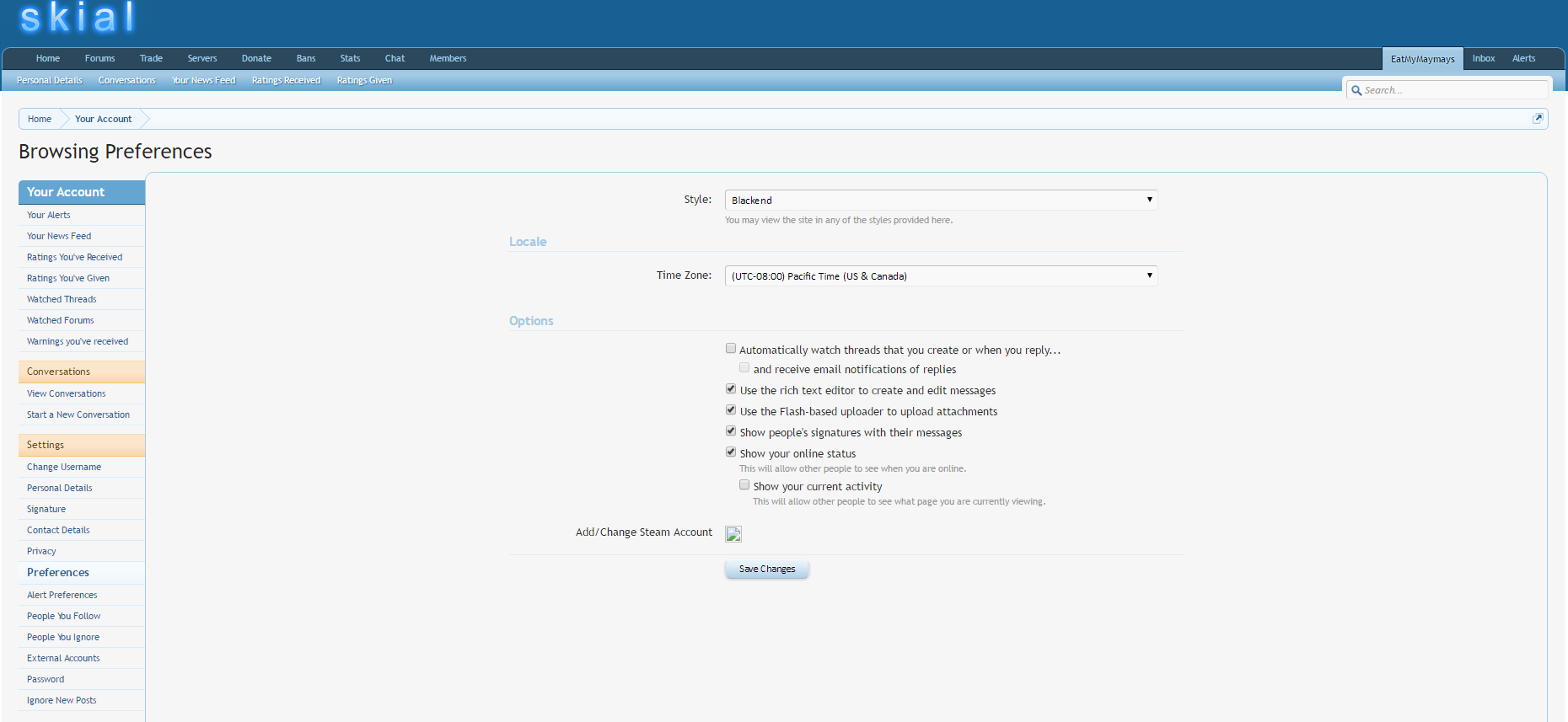Toggle receive email notifications of replies checkbox
Screen dimensions: 1568x722
tap(744, 368)
